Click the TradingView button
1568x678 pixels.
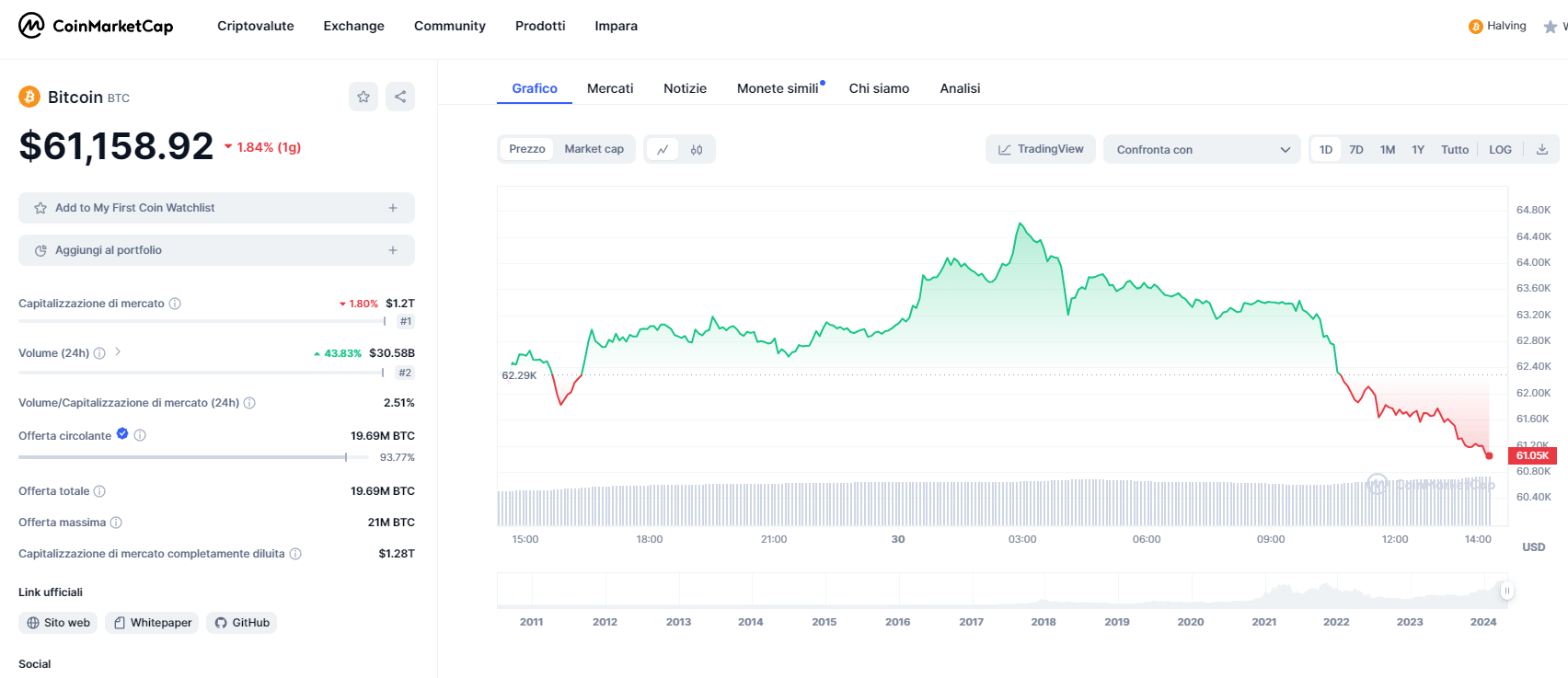pos(1040,149)
